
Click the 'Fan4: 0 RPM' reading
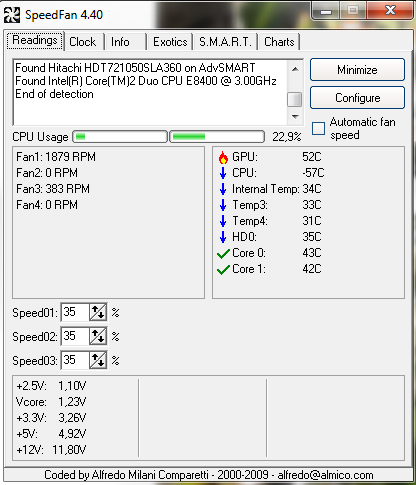pyautogui.click(x=47, y=205)
